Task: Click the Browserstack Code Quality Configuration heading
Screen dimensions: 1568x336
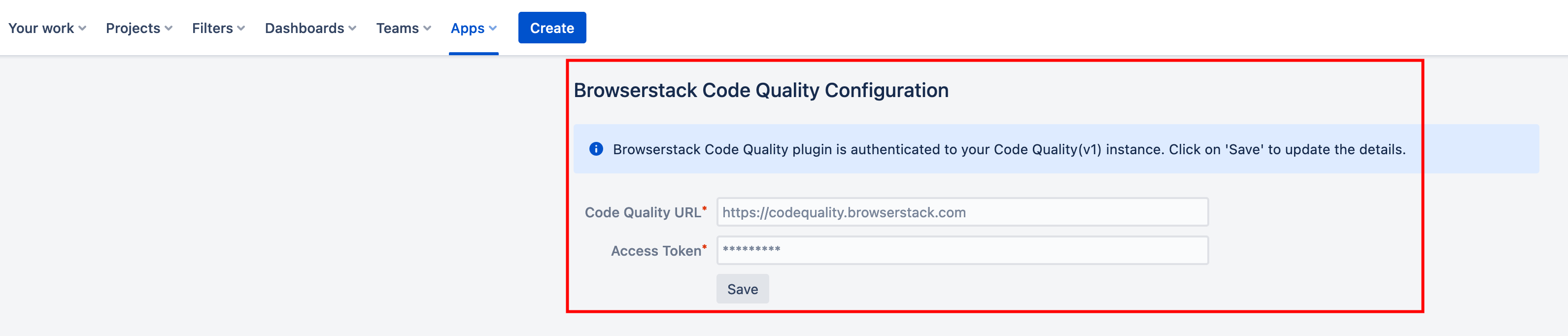Action: (761, 90)
